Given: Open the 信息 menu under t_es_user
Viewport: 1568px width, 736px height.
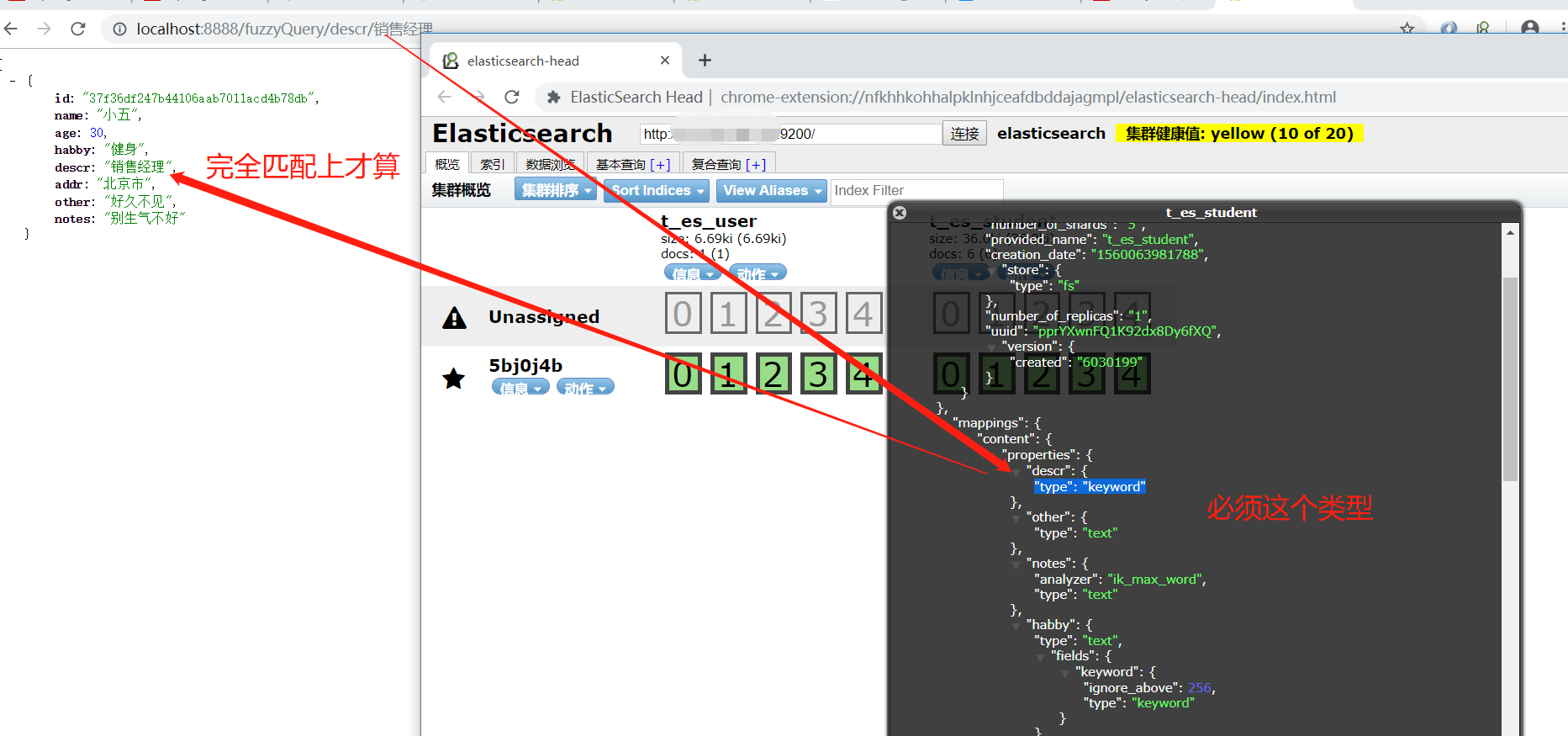Looking at the screenshot, I should coord(693,273).
